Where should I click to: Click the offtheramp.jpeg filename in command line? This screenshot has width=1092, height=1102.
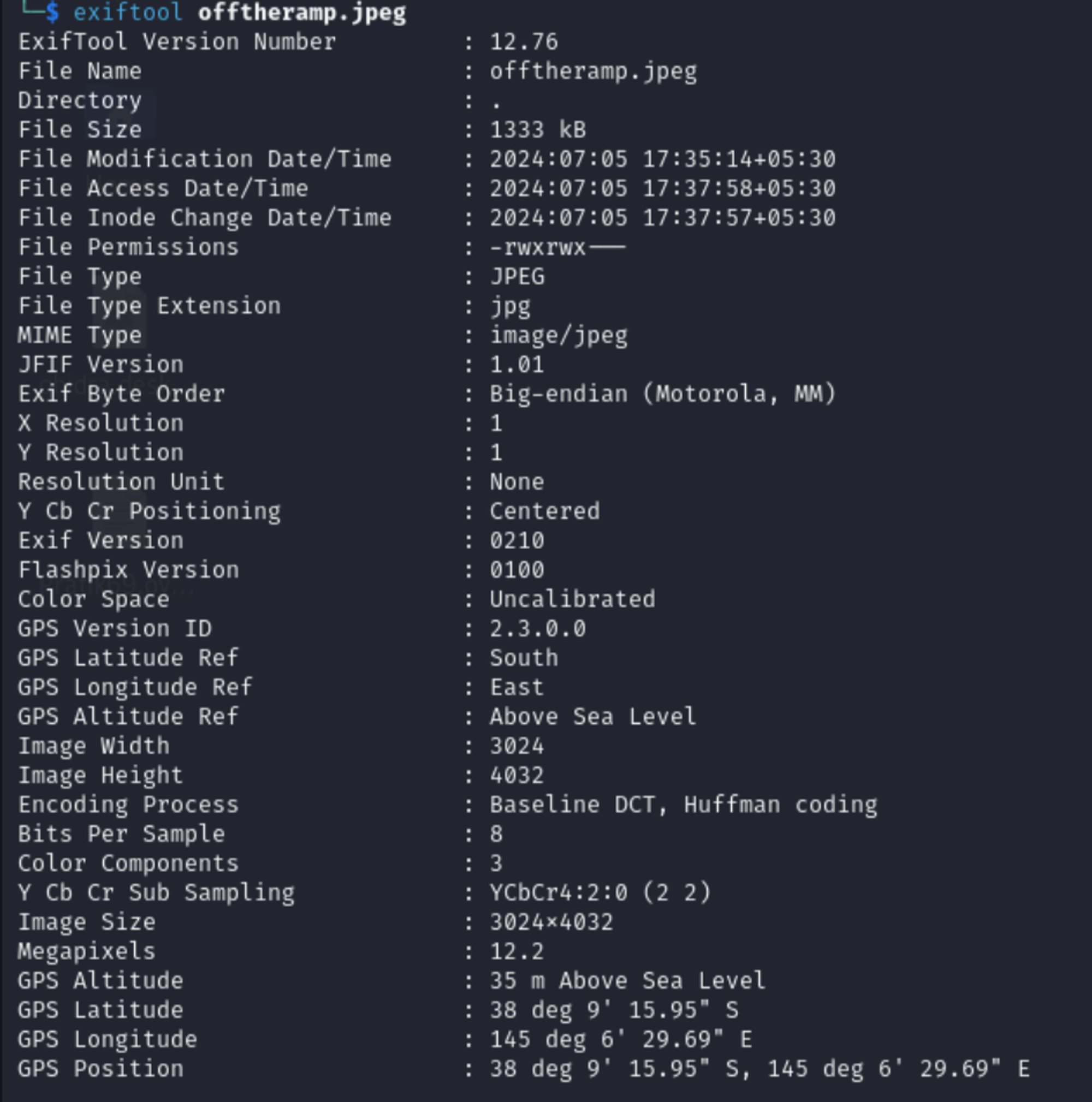[302, 12]
